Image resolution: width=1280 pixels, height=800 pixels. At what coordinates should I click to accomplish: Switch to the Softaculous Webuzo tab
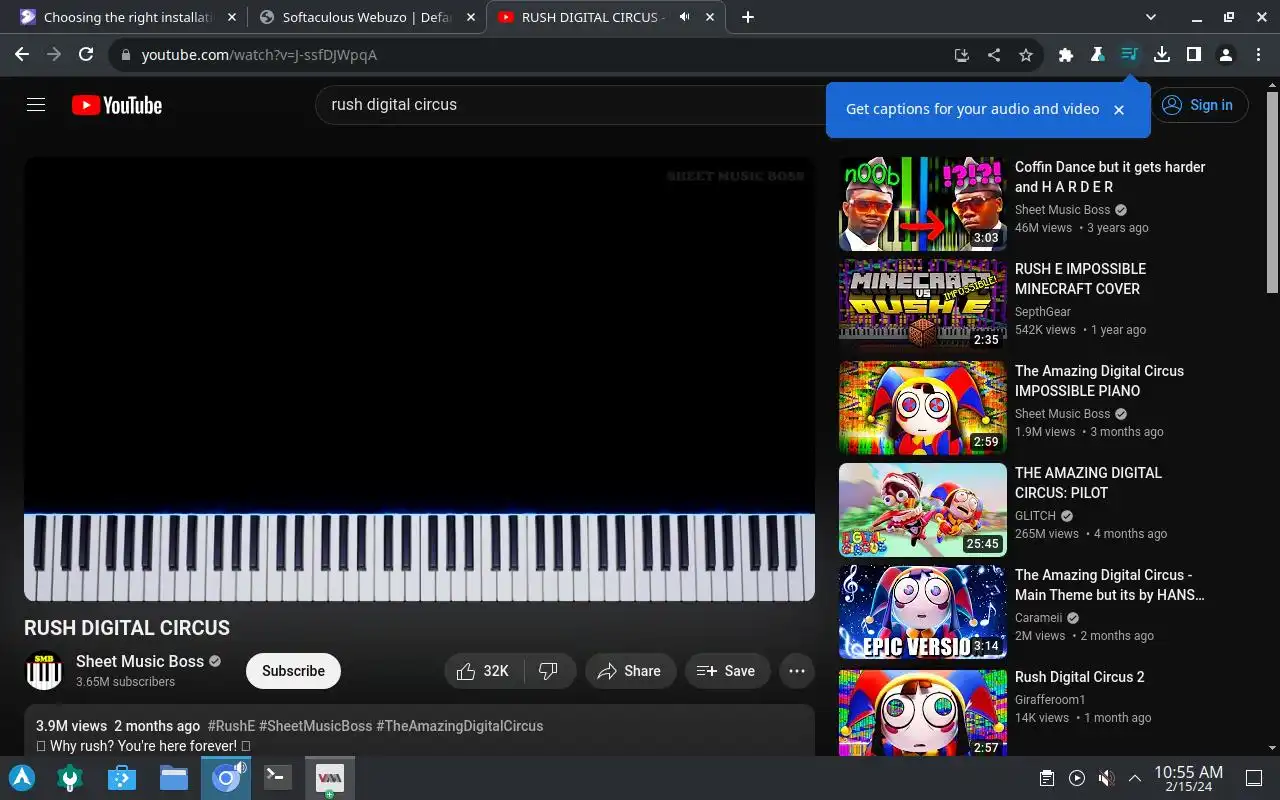(365, 17)
